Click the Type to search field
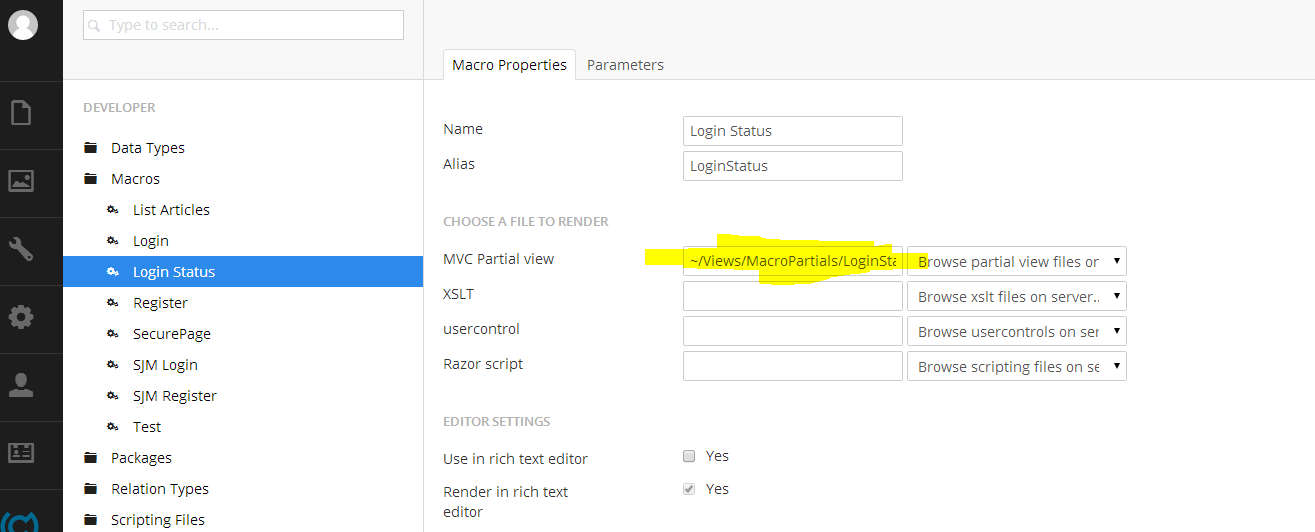 (243, 25)
